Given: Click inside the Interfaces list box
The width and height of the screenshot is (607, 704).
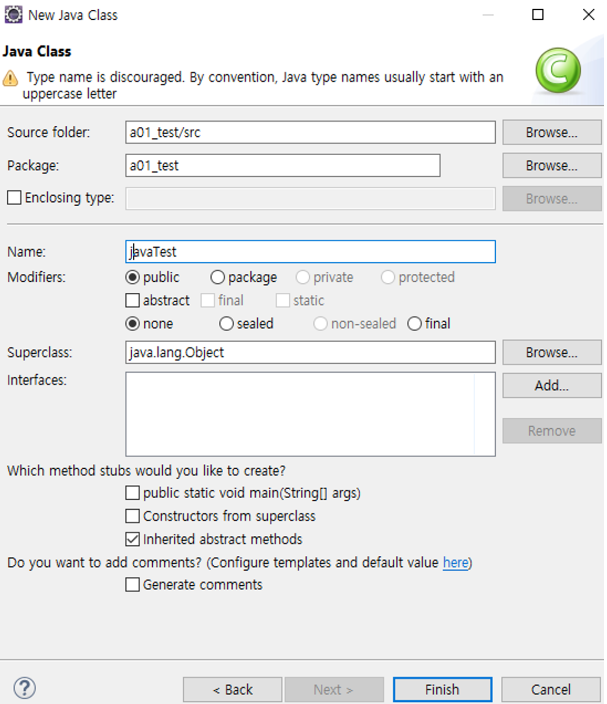Looking at the screenshot, I should pyautogui.click(x=310, y=414).
